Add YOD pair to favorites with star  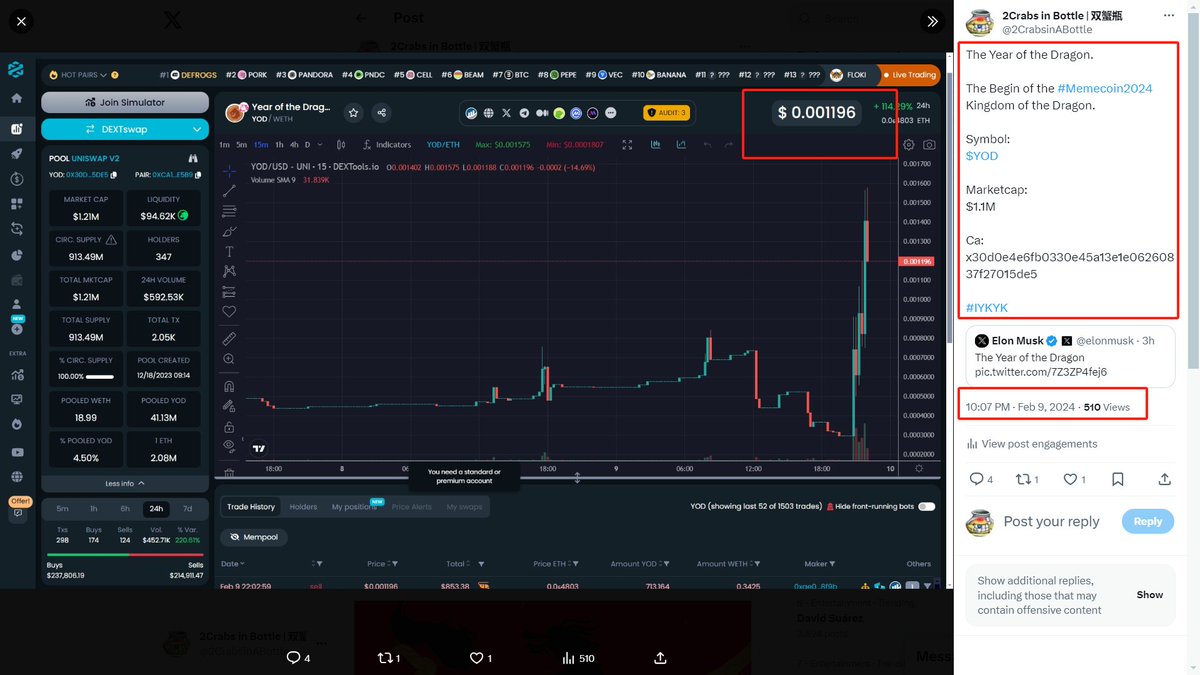click(353, 113)
